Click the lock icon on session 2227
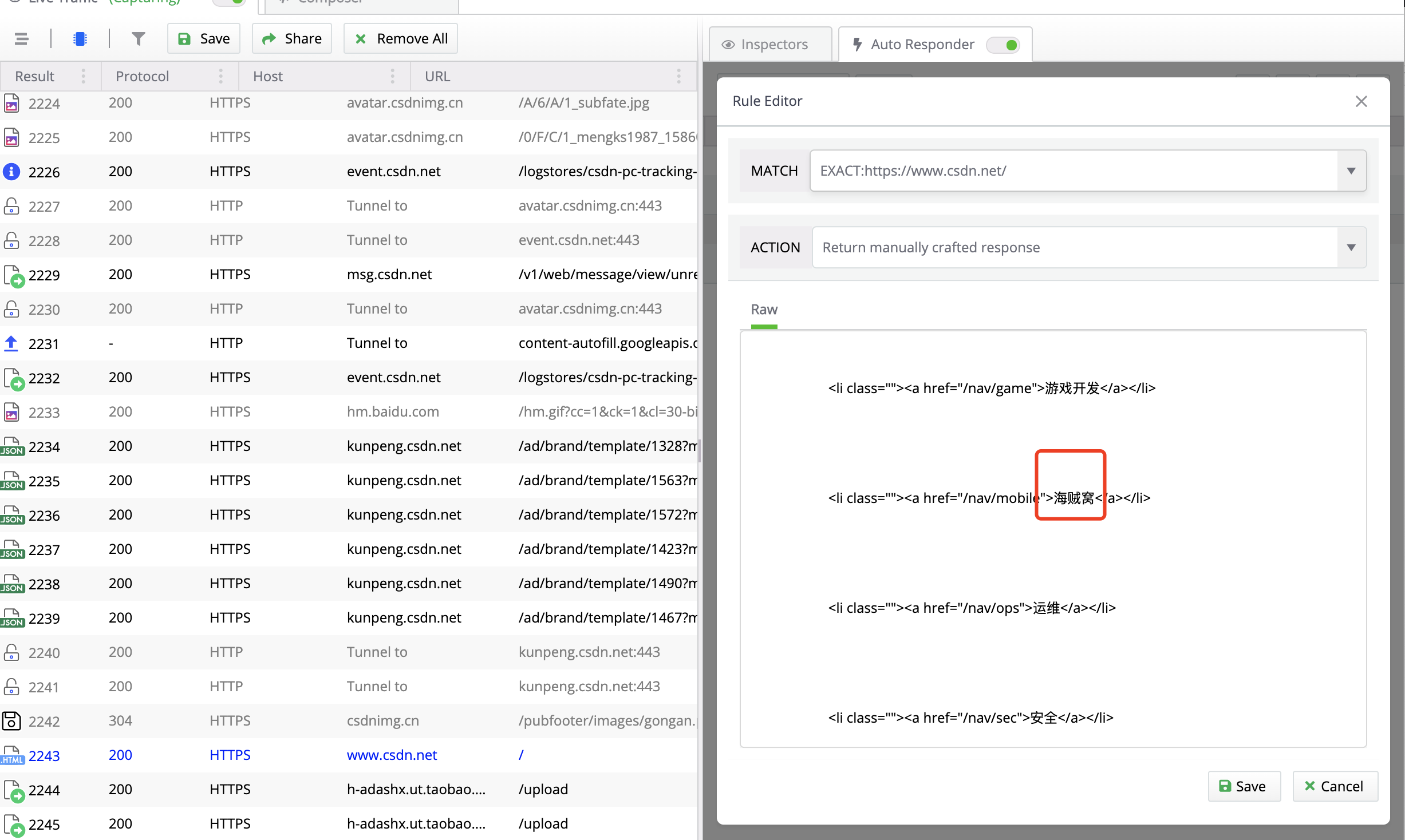This screenshot has height=840, width=1405. point(11,205)
